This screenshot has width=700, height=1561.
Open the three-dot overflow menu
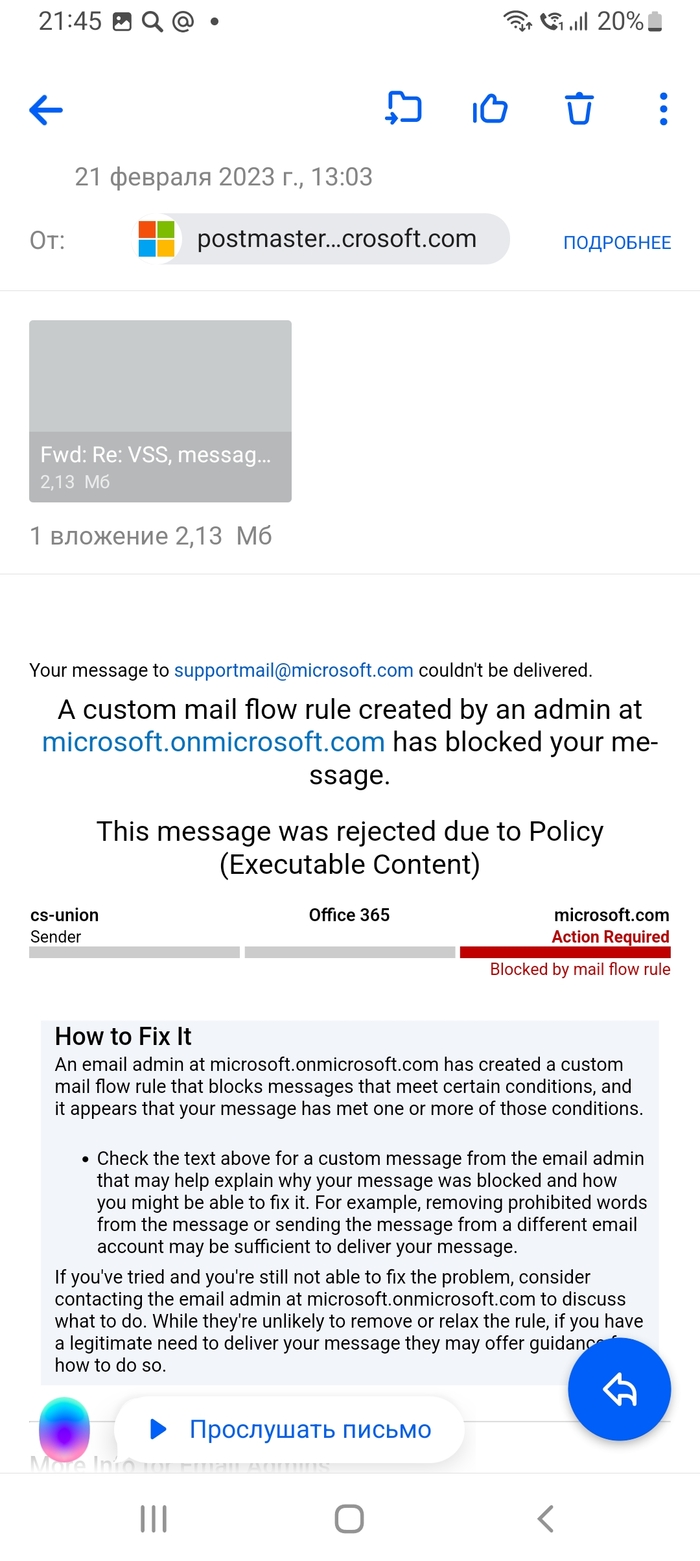(663, 109)
